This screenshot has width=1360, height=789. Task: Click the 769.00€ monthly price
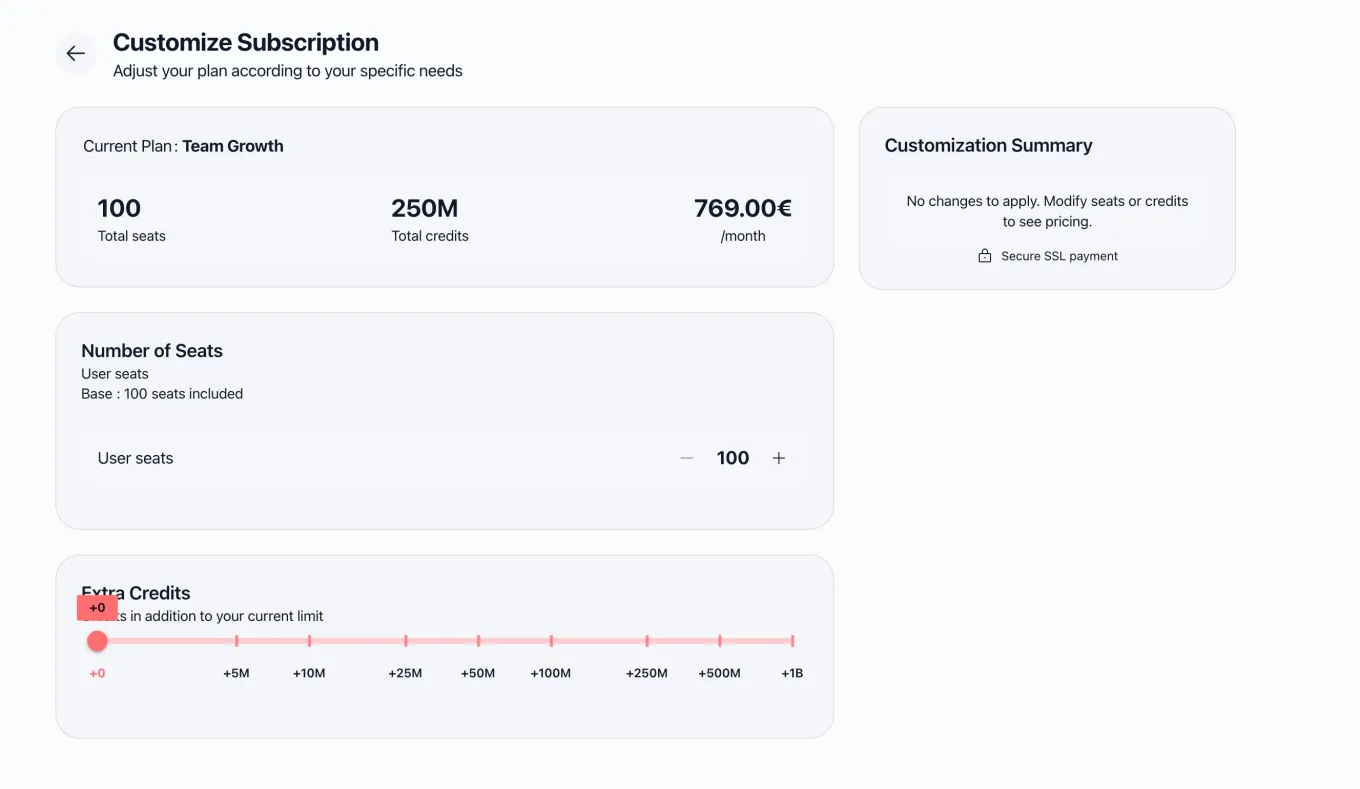click(743, 208)
